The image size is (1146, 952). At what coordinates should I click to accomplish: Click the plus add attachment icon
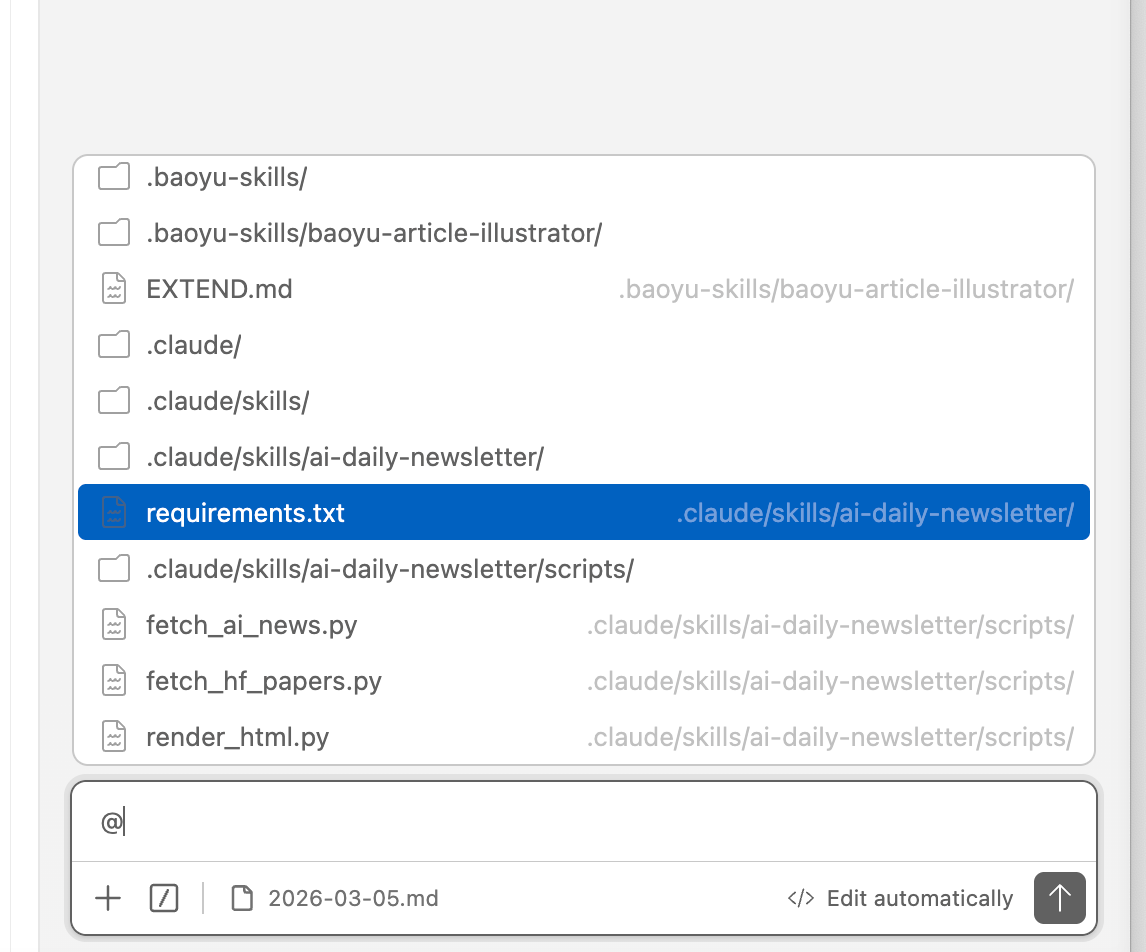108,898
